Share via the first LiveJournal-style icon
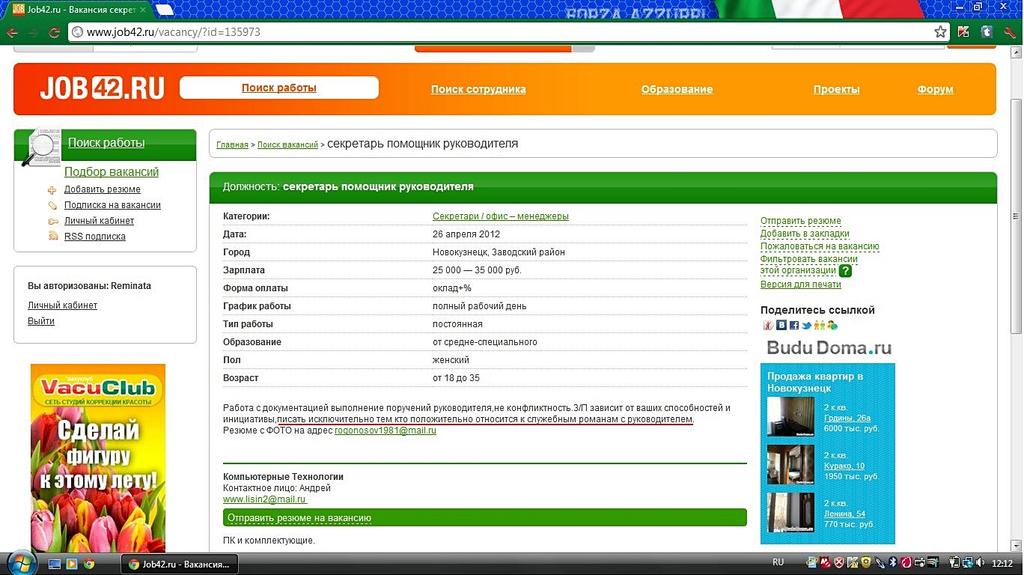 tap(768, 325)
